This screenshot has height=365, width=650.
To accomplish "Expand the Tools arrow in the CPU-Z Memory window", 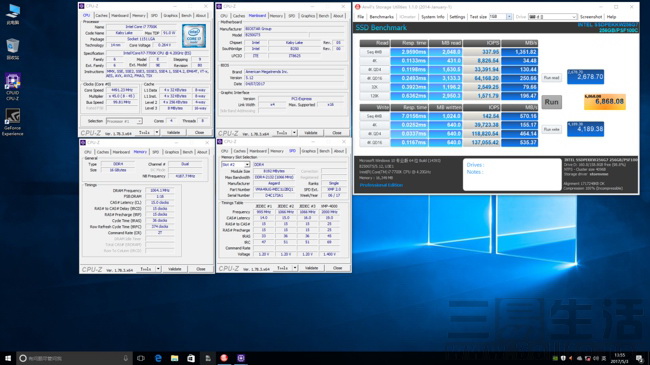I will click(158, 269).
